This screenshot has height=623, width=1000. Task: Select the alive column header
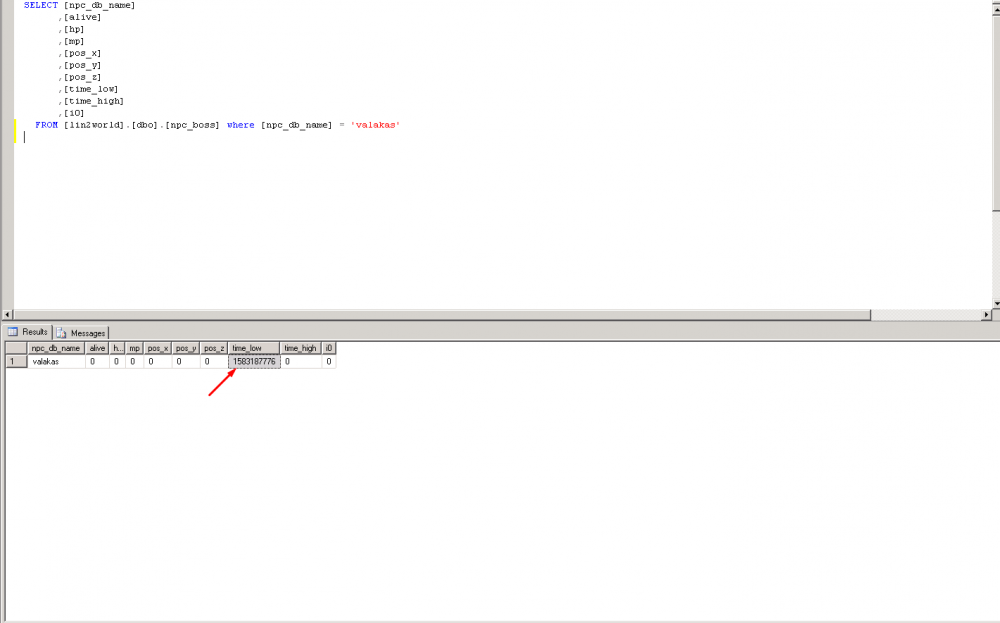[96, 347]
